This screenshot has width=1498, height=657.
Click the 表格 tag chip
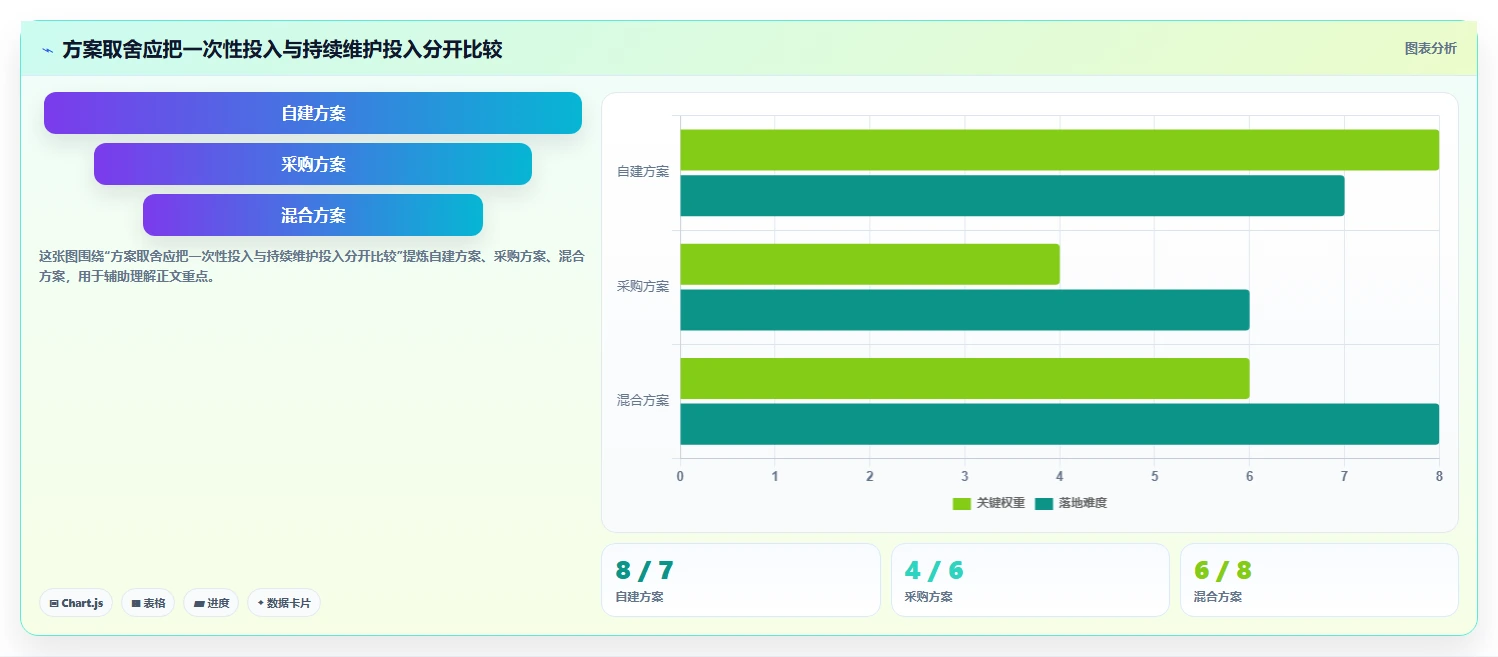tap(148, 603)
